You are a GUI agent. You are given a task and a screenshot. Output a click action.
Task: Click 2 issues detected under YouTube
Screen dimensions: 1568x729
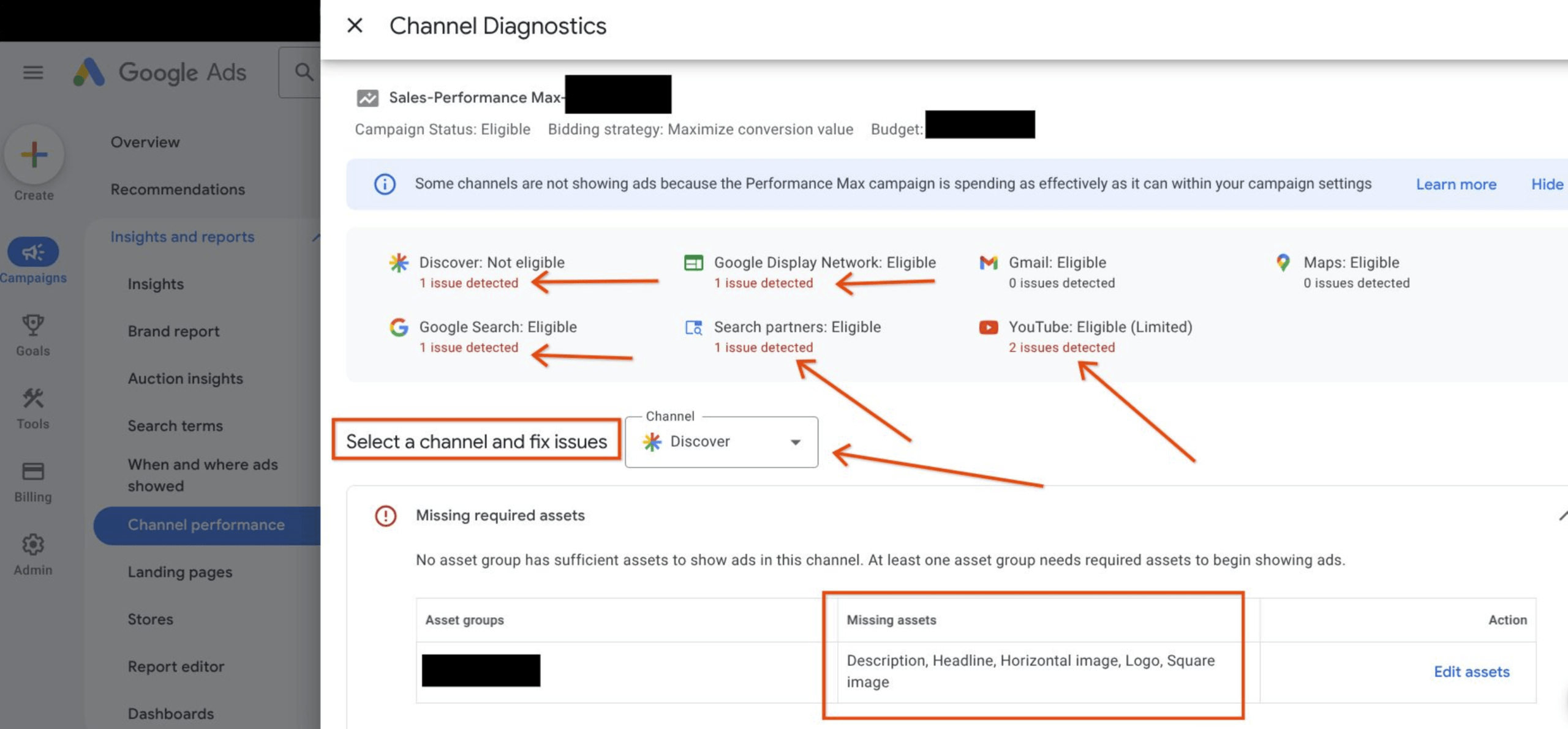[1062, 348]
